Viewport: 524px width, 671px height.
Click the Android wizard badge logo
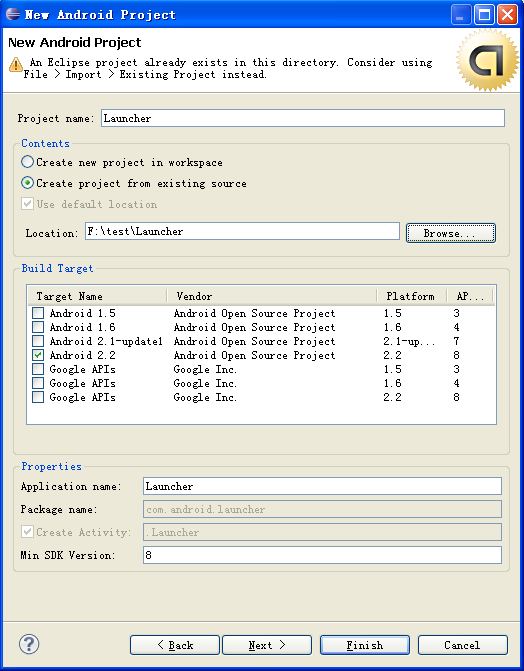point(487,59)
